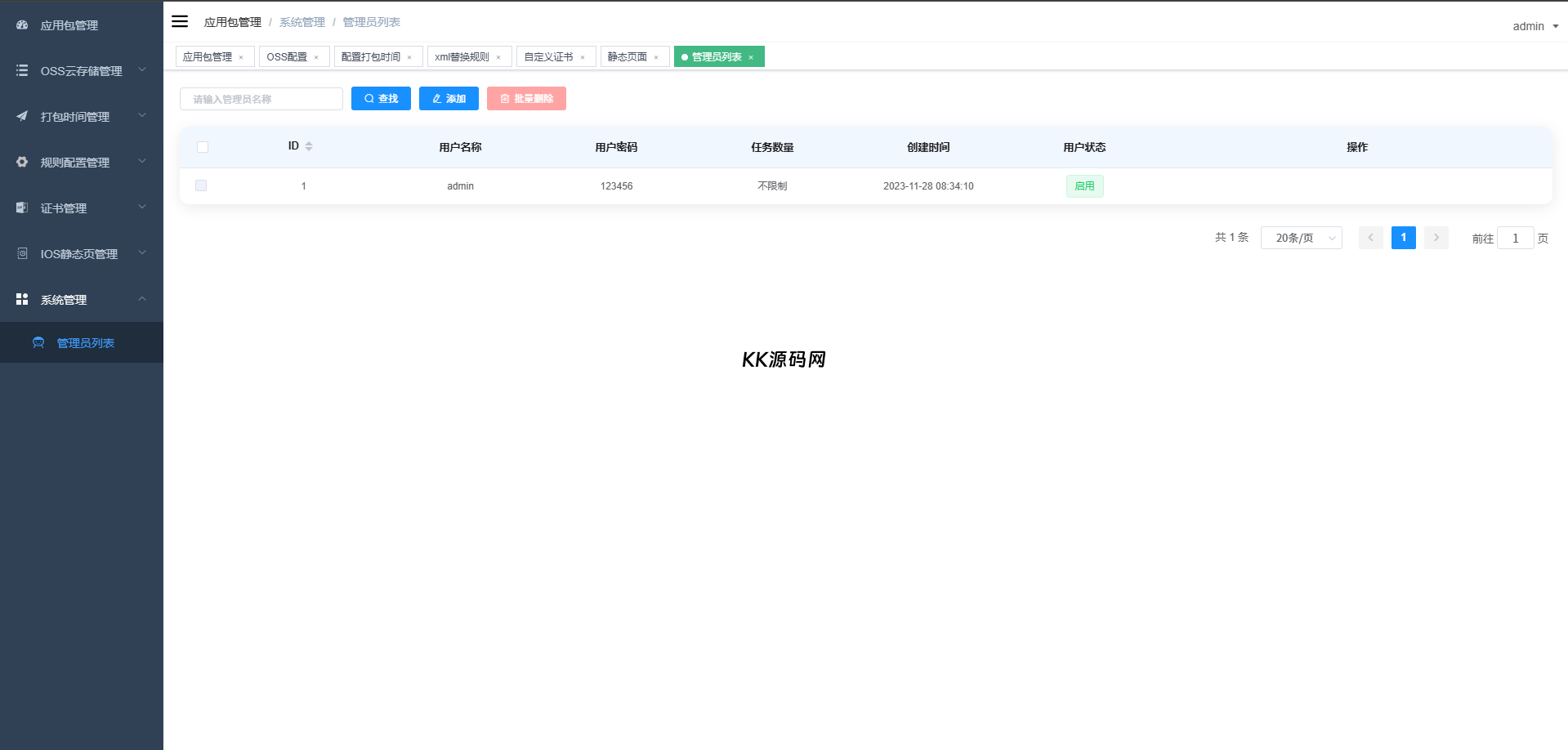Click the 查找 search button
The height and width of the screenshot is (750, 1568).
click(381, 99)
